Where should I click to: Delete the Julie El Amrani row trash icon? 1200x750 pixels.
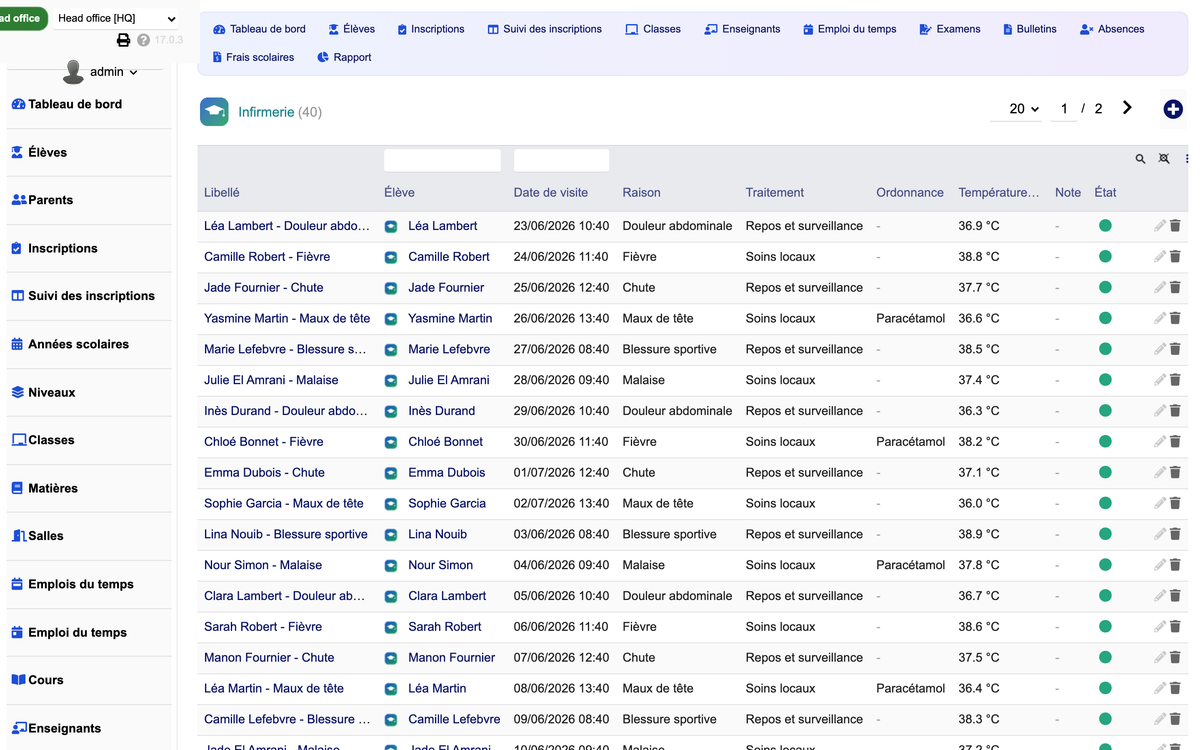click(x=1175, y=380)
